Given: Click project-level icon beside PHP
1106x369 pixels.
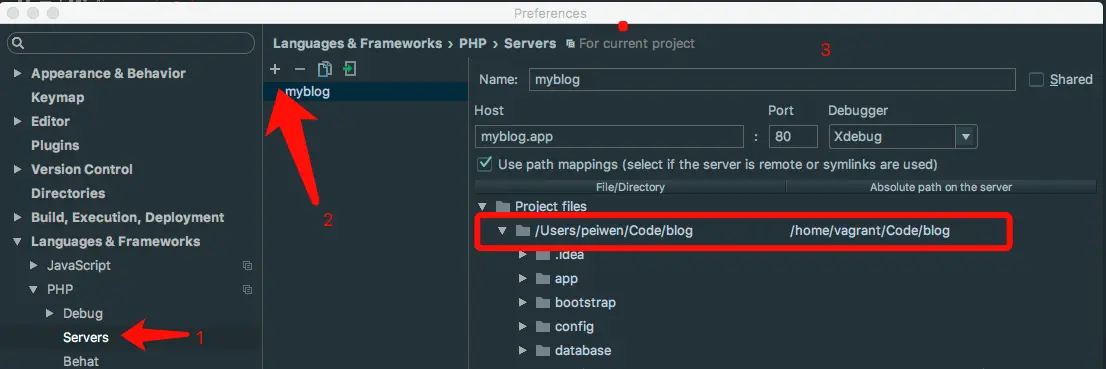Looking at the screenshot, I should tap(248, 290).
